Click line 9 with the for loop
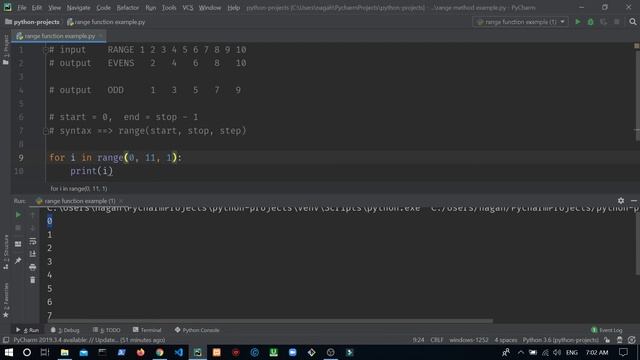The width and height of the screenshot is (640, 360). point(116,158)
